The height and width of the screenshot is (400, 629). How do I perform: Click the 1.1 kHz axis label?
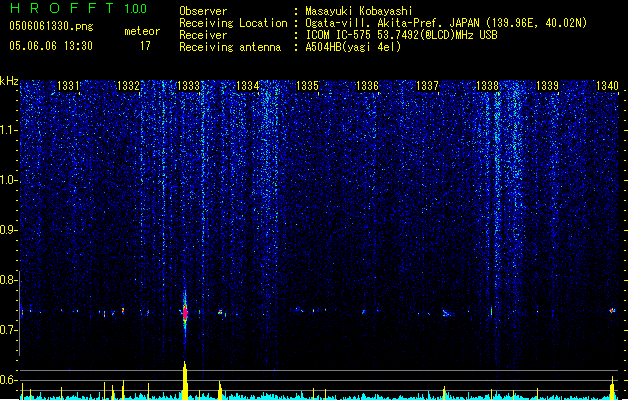pos(7,130)
